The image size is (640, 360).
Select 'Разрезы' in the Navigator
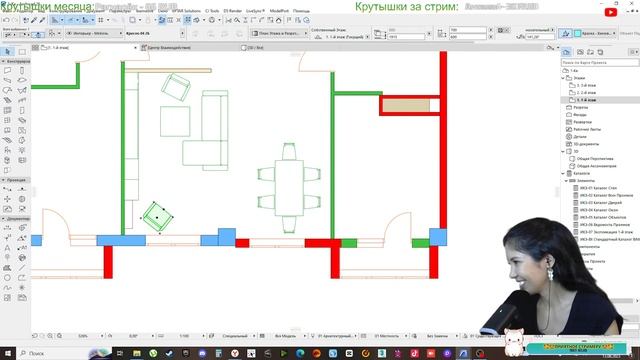pos(580,107)
